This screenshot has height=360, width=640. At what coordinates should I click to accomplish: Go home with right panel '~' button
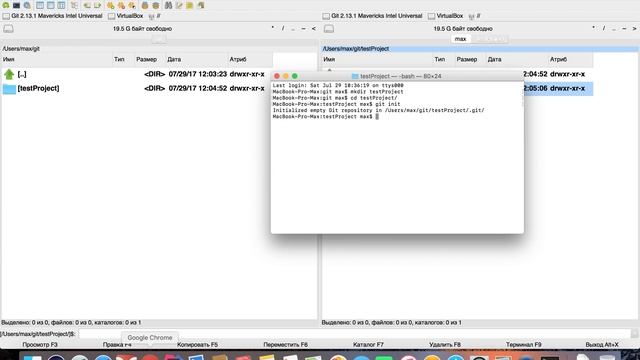tap(624, 28)
